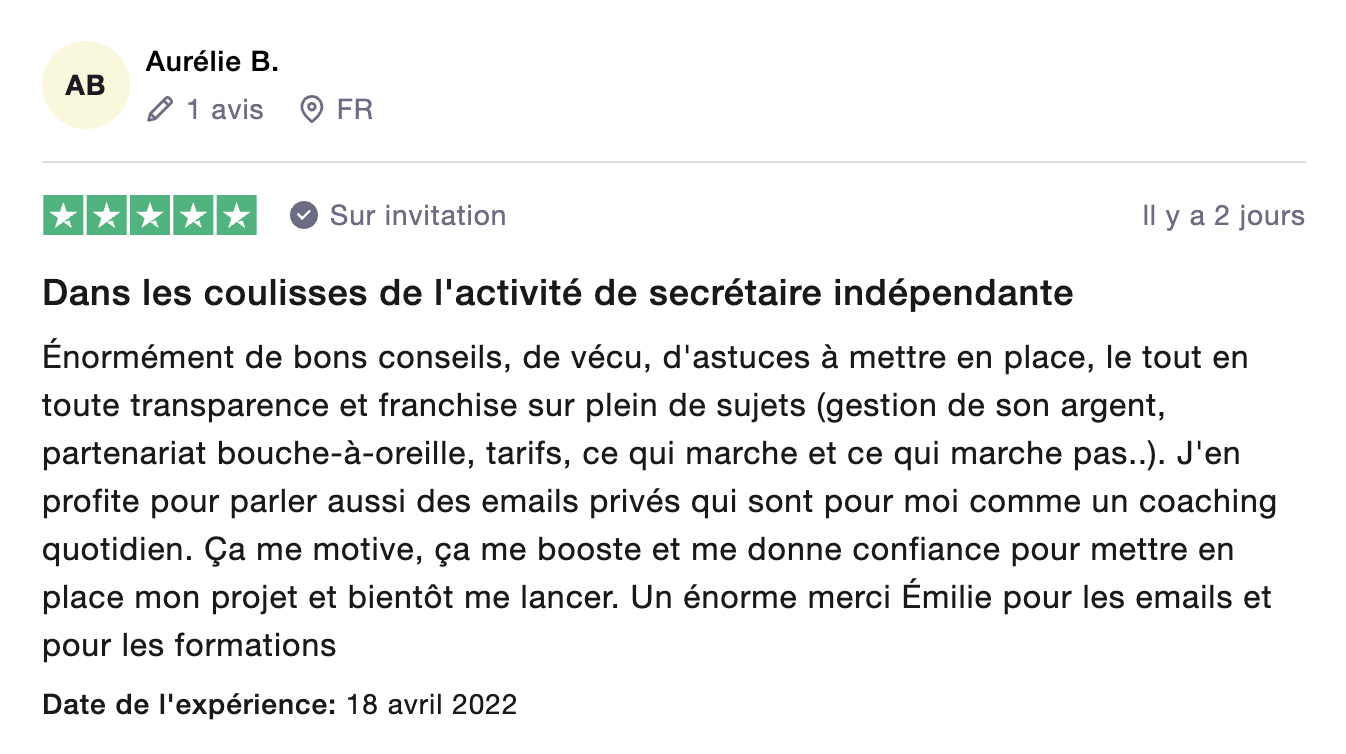Click the first green rating star
The width and height of the screenshot is (1346, 754).
[x=64, y=216]
